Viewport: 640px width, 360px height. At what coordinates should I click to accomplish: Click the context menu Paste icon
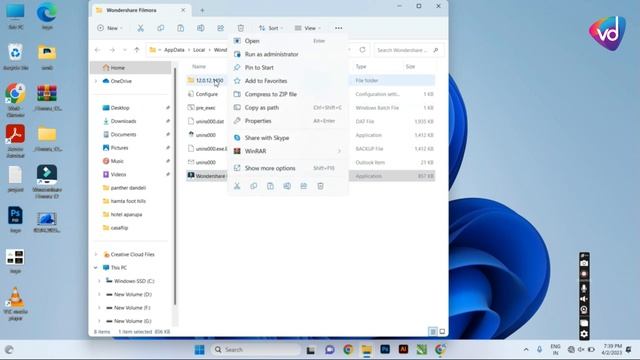[270, 186]
